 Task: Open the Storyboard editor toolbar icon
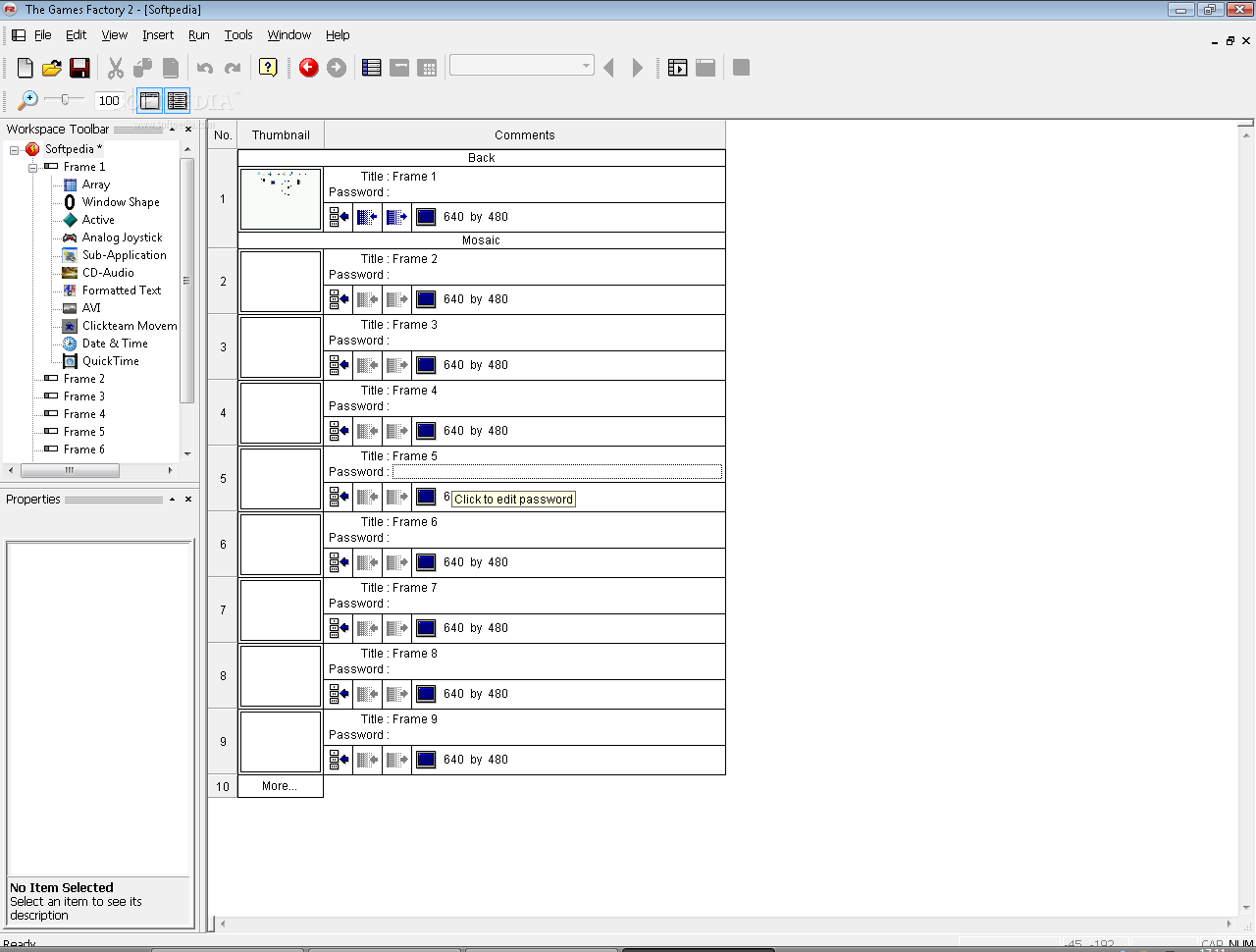(372, 68)
